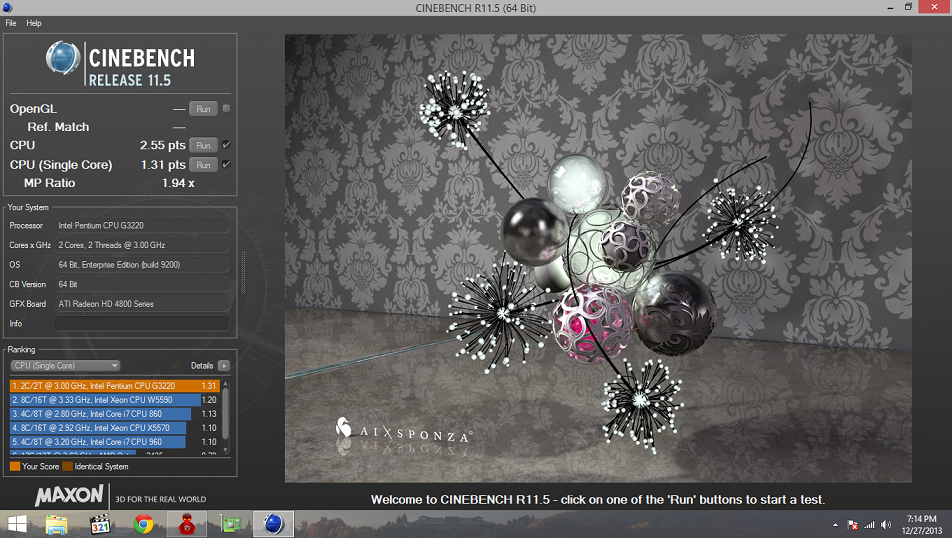
Task: Click the Info input field
Action: point(143,324)
